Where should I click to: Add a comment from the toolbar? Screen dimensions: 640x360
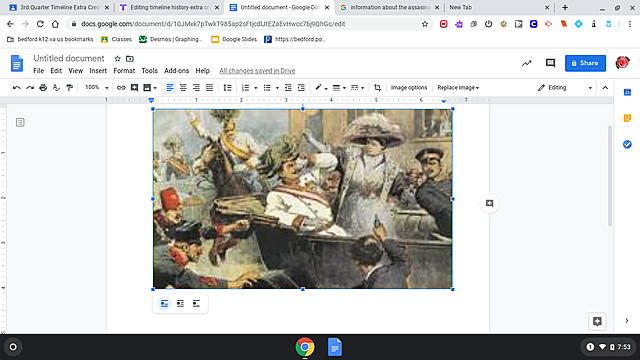tap(134, 88)
